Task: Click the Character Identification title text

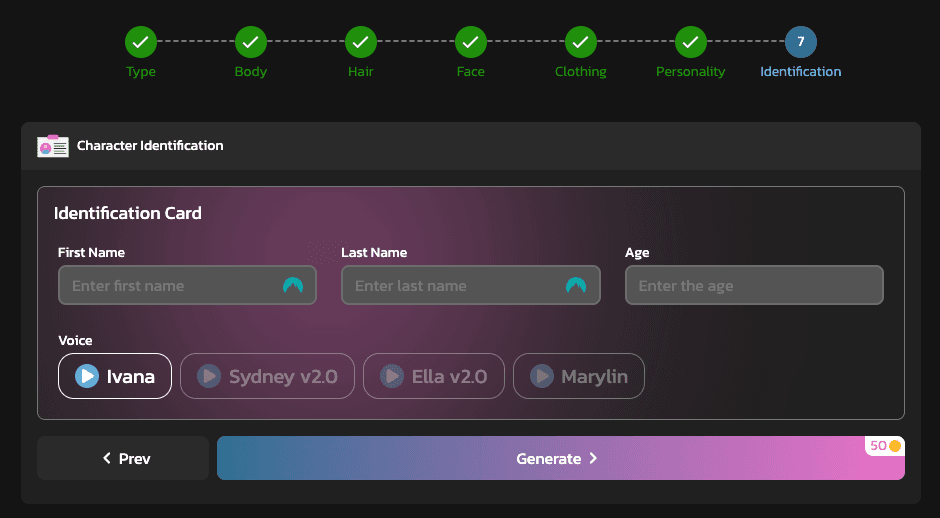Action: click(150, 146)
